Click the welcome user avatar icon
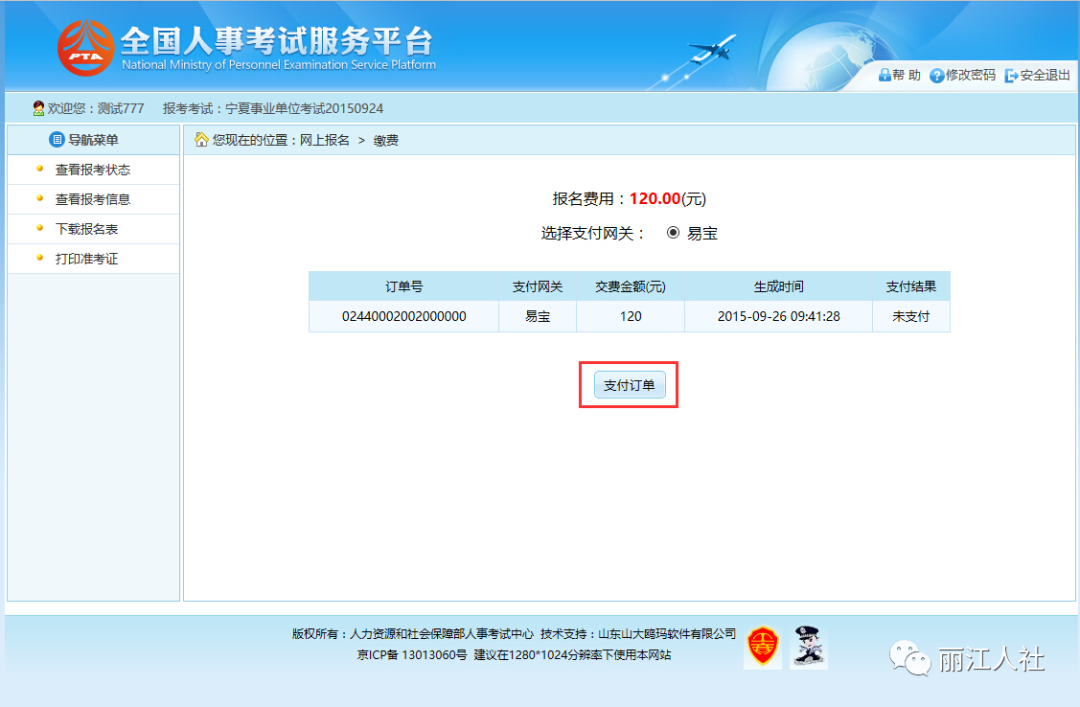The width and height of the screenshot is (1080, 707). pos(39,108)
